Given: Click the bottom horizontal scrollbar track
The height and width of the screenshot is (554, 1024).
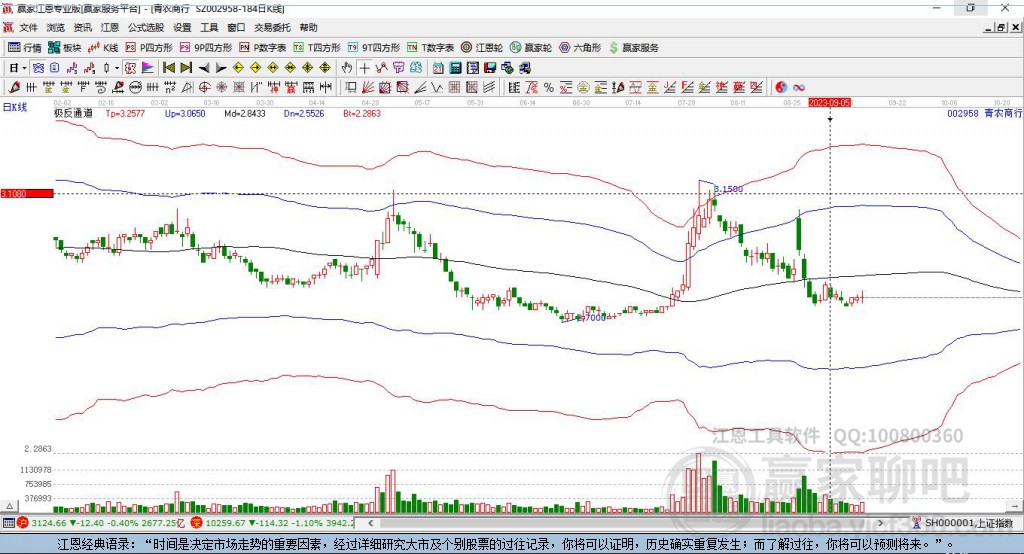Looking at the screenshot, I should point(627,523).
